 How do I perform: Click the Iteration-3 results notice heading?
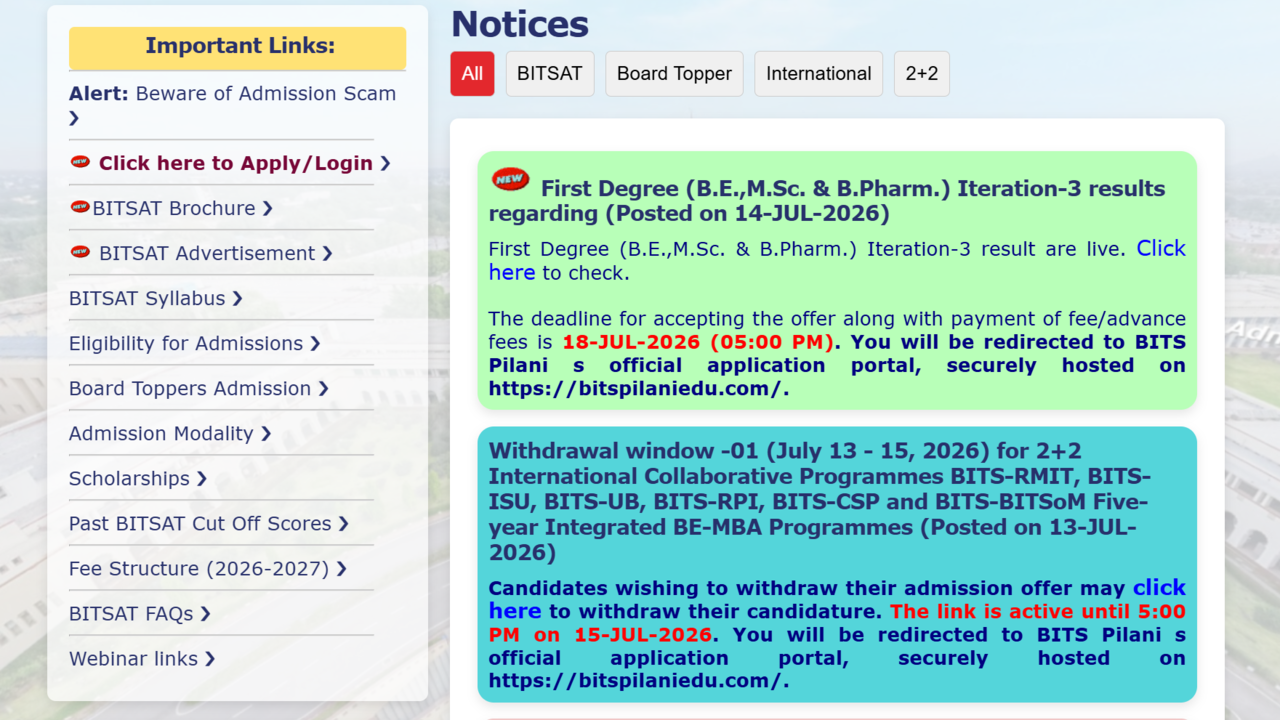pos(827,200)
